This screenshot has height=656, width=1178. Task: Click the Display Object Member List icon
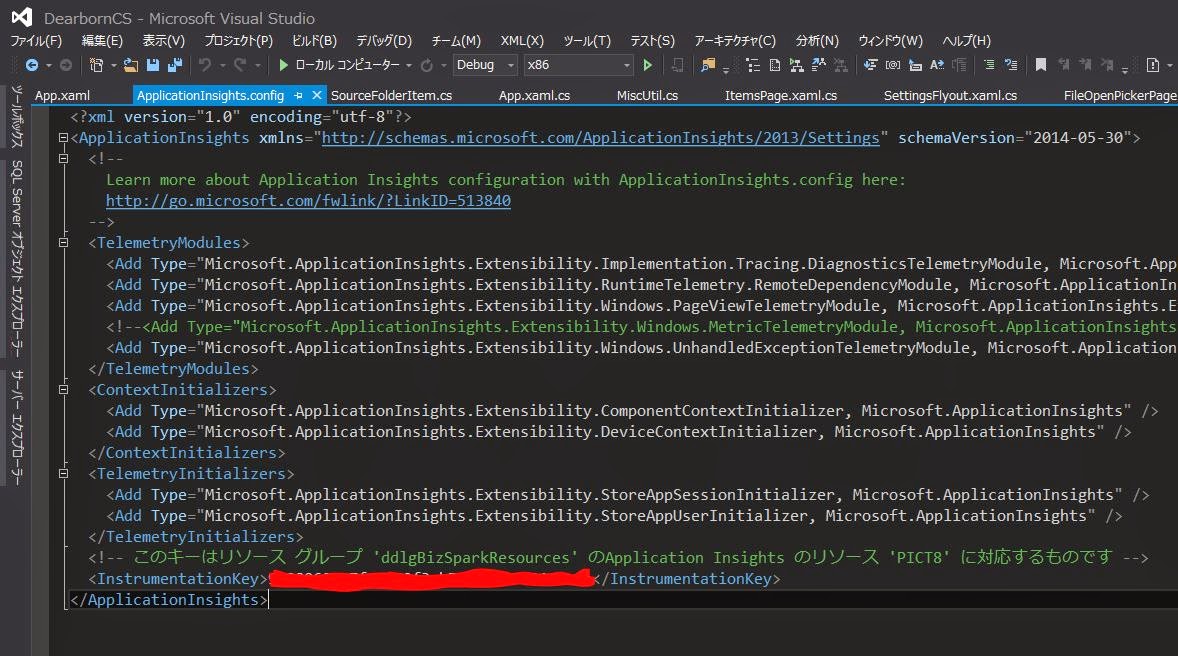871,65
